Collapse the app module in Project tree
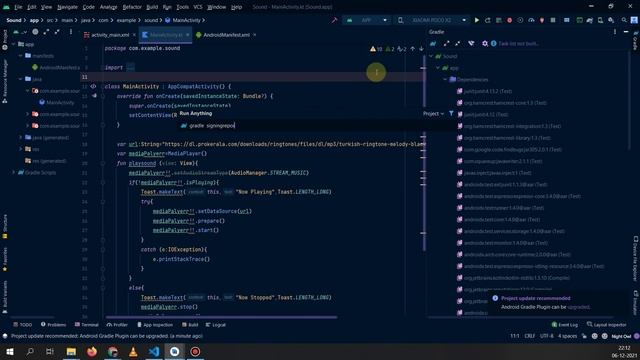640x360 pixels. pyautogui.click(x=14, y=44)
